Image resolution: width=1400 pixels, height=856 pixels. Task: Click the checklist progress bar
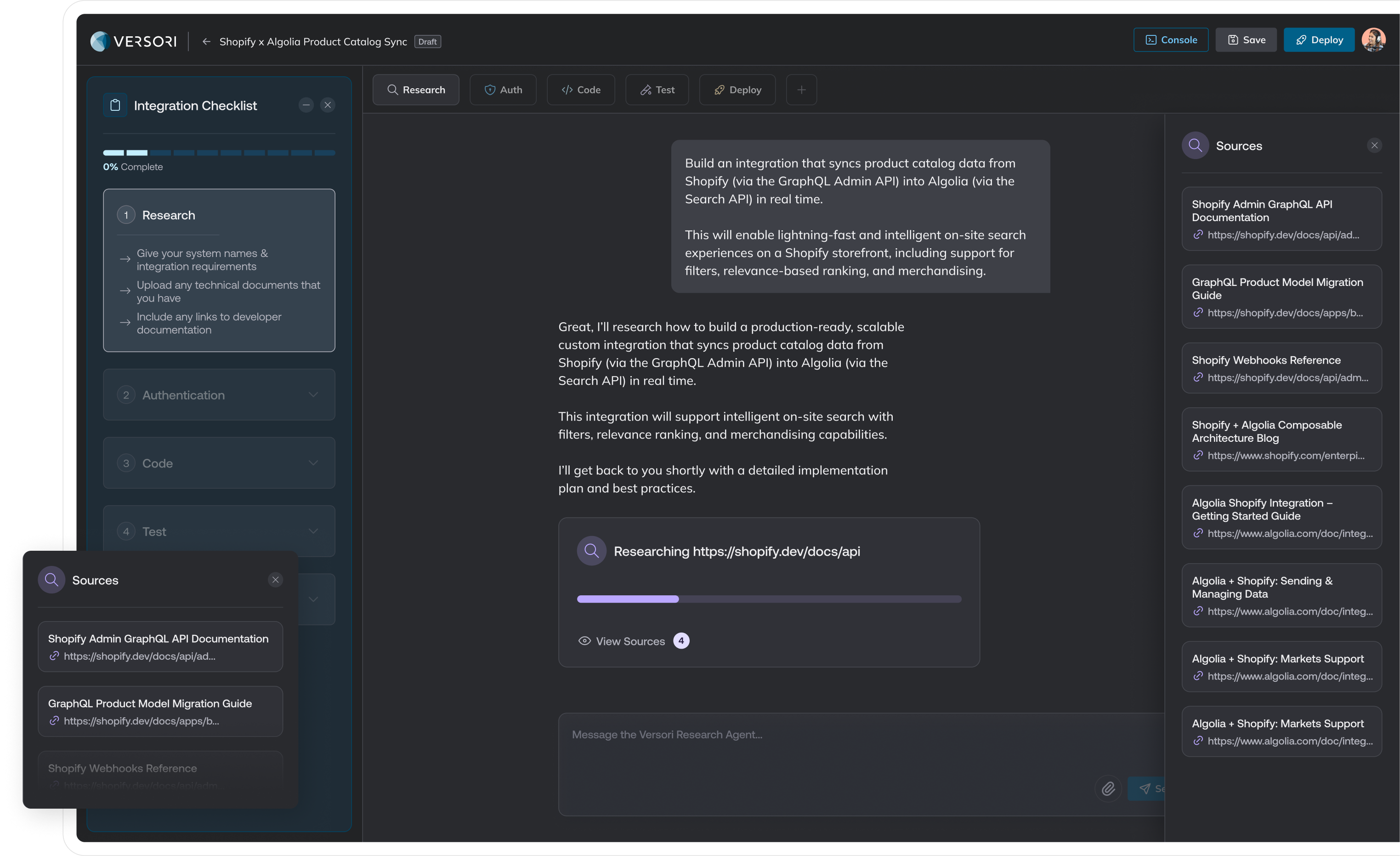219,152
